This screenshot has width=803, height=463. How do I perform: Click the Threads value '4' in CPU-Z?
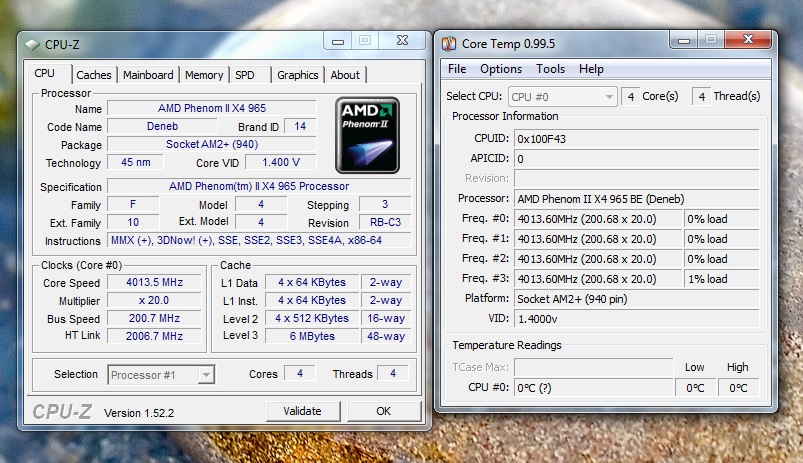393,373
